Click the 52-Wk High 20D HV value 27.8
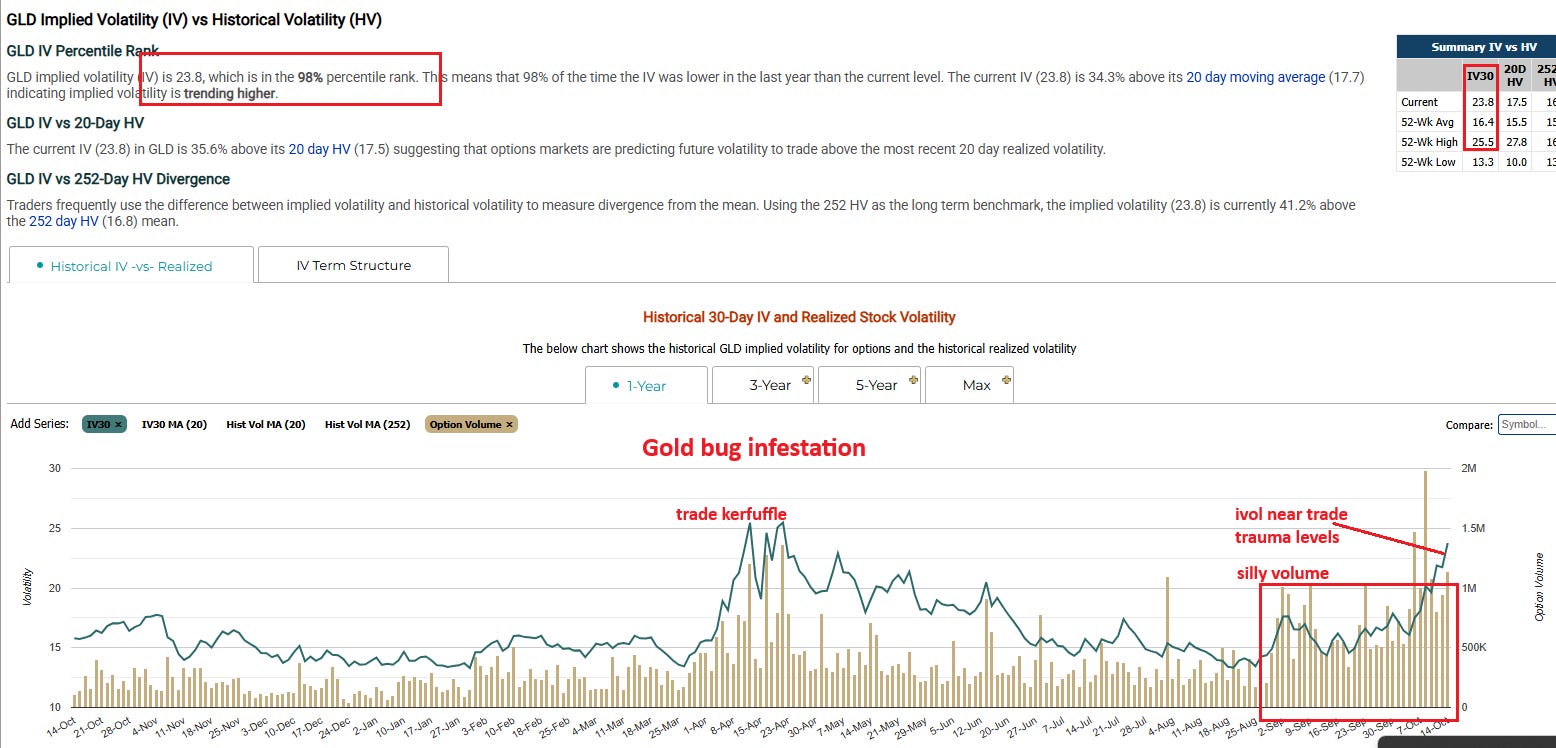The image size is (1556, 748). coord(1515,142)
